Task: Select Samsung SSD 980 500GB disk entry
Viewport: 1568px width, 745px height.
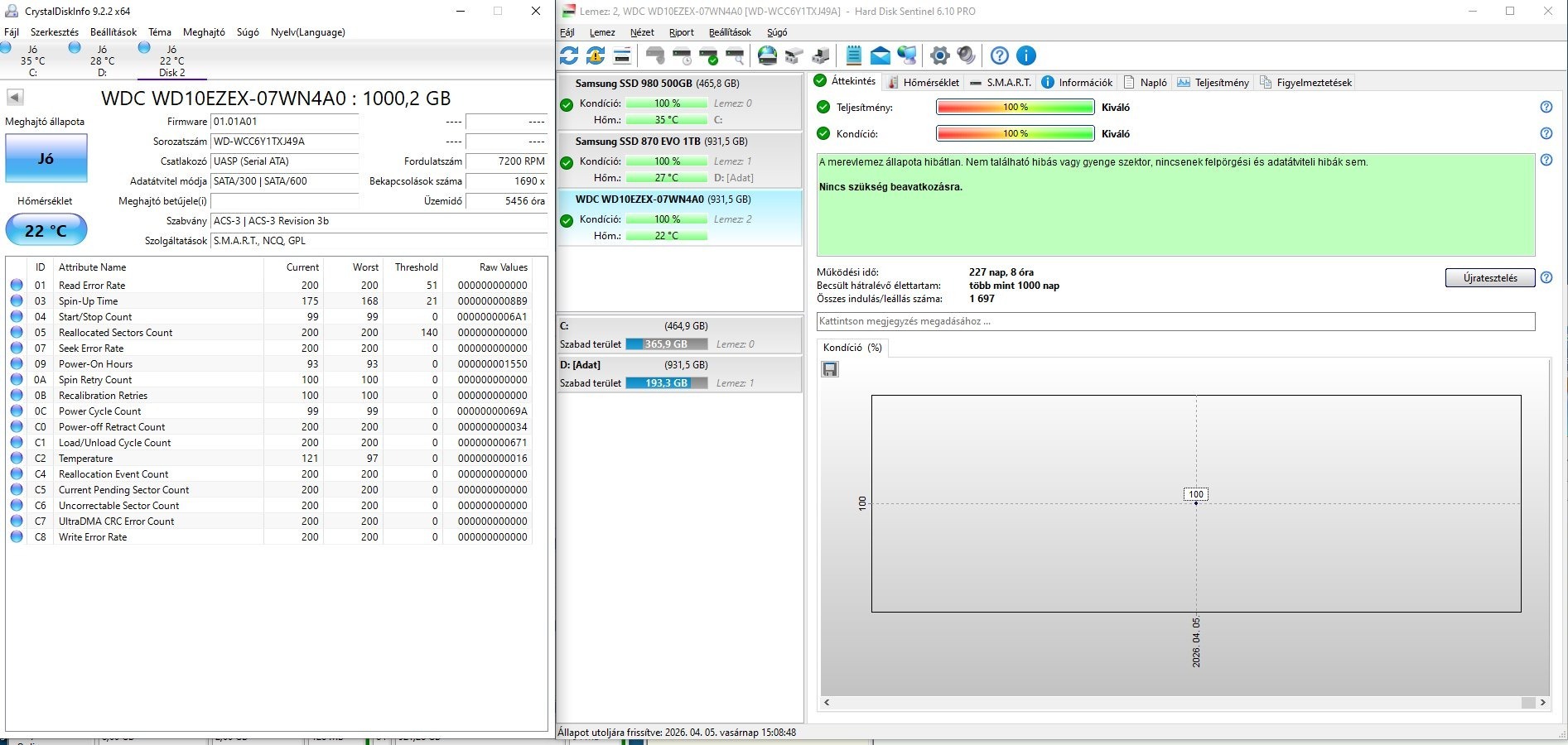Action: [680, 102]
